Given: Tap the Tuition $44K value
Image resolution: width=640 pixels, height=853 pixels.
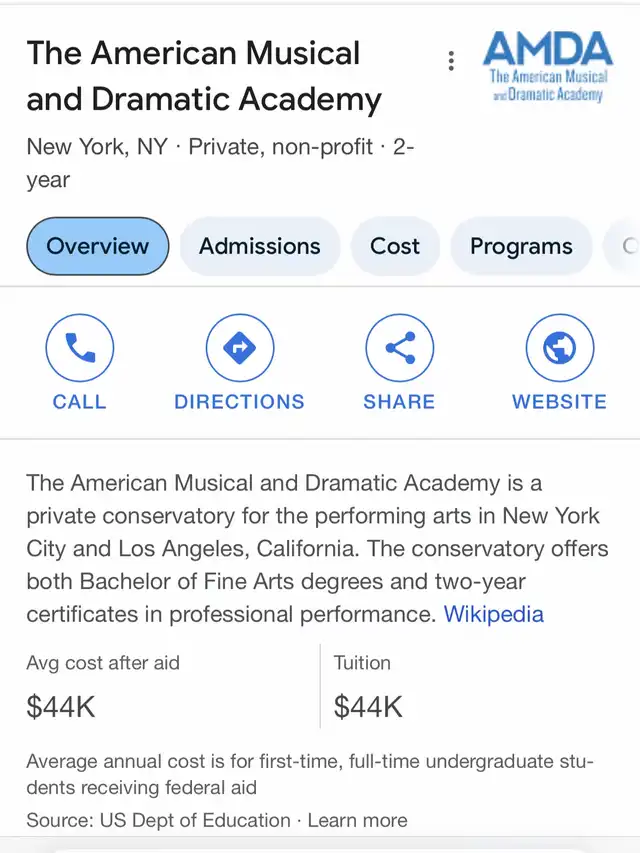Looking at the screenshot, I should point(368,707).
